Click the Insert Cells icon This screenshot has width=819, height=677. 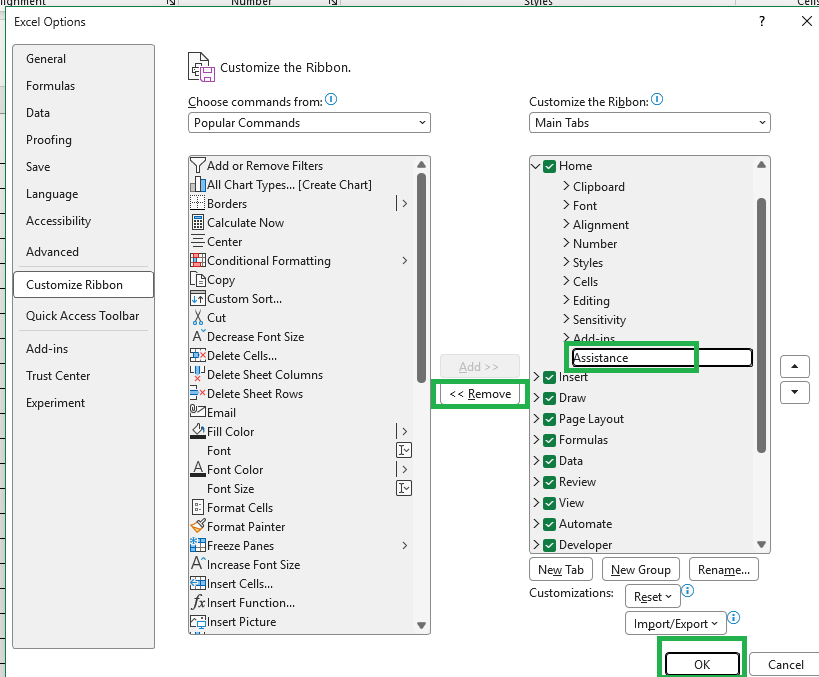point(197,583)
